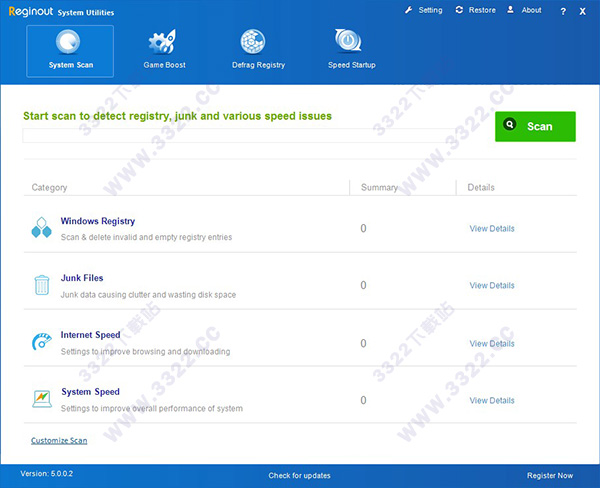This screenshot has width=600, height=488.
Task: Click Check for updates
Action: pyautogui.click(x=299, y=475)
